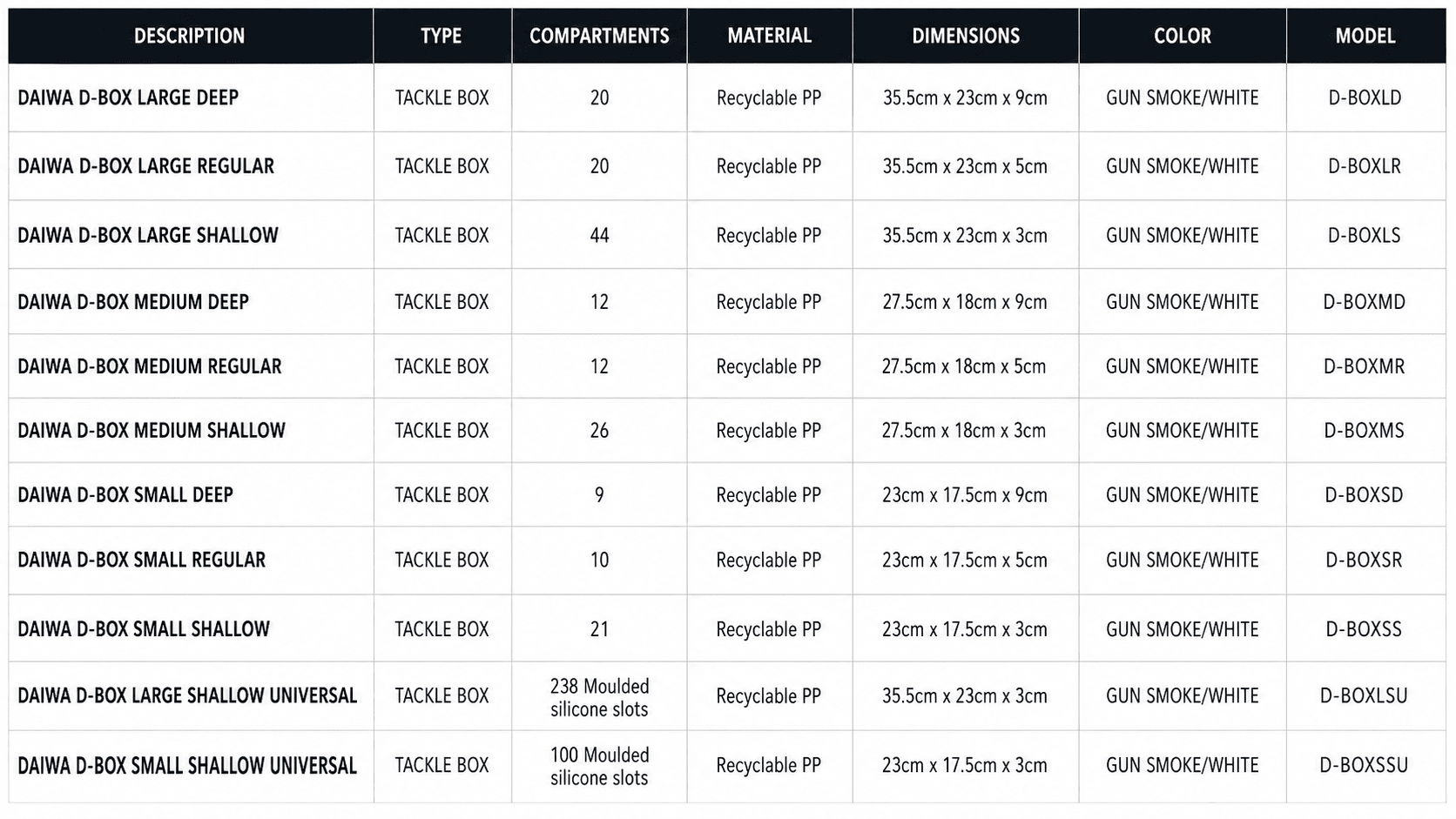The width and height of the screenshot is (1456, 819).
Task: Select the 44 compartments cell
Action: [x=599, y=235]
